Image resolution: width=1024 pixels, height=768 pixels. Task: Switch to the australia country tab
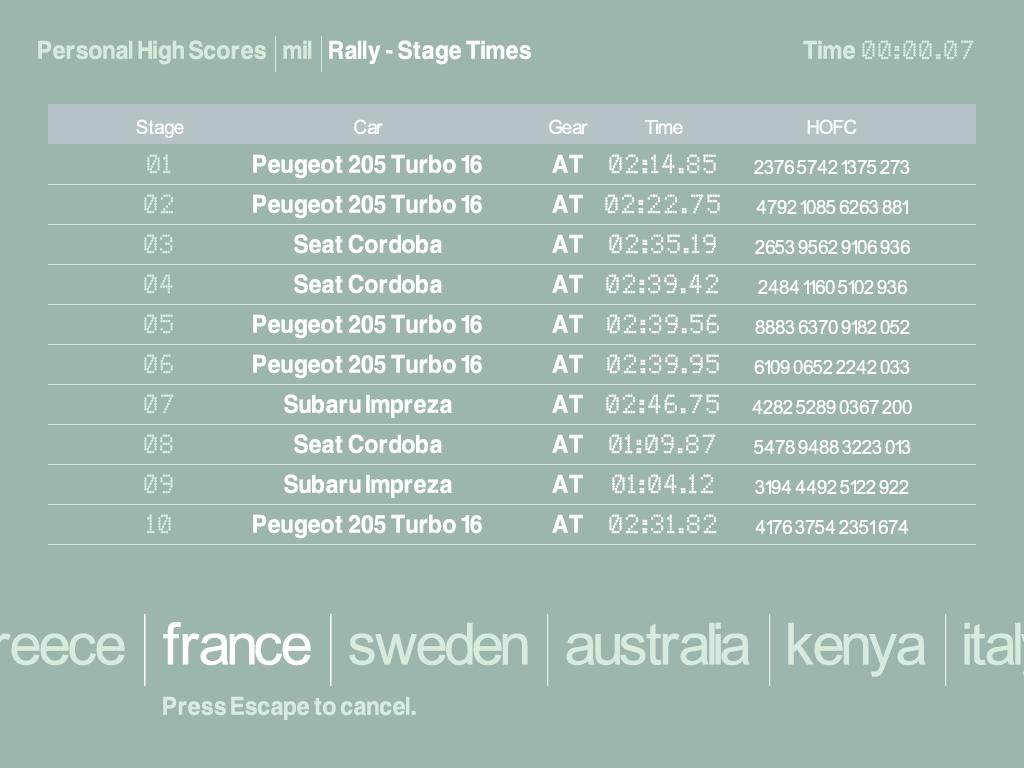tap(657, 645)
